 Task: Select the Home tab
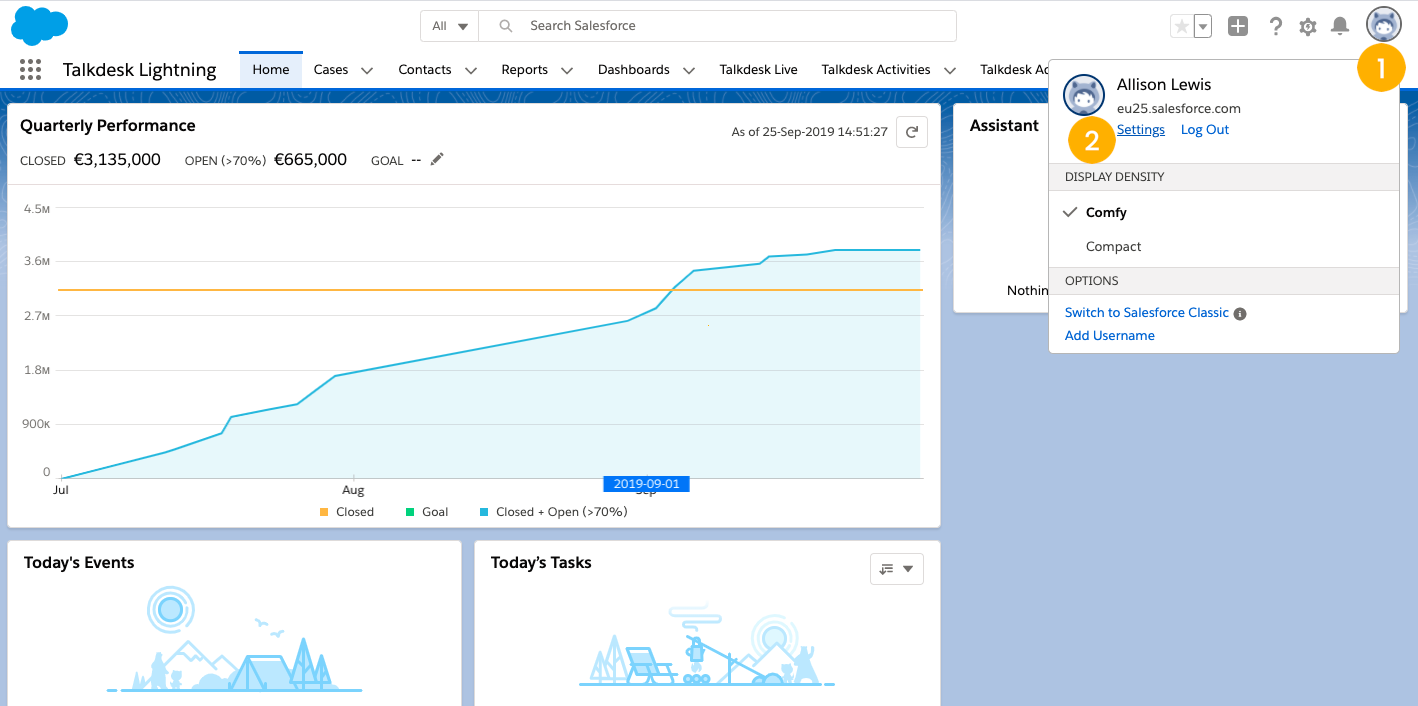271,69
